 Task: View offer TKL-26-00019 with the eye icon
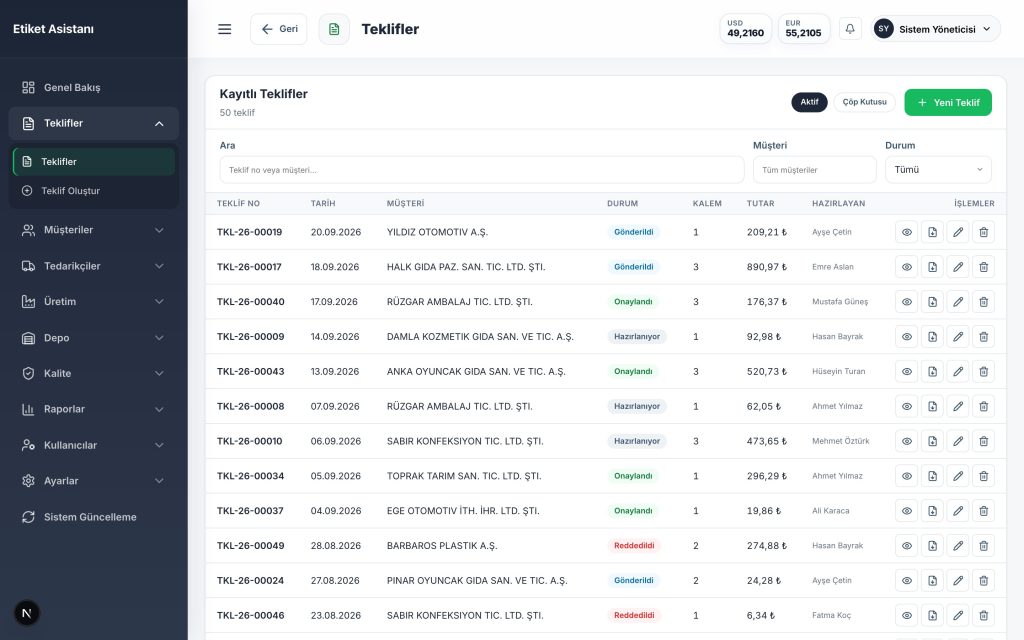pyautogui.click(x=906, y=232)
